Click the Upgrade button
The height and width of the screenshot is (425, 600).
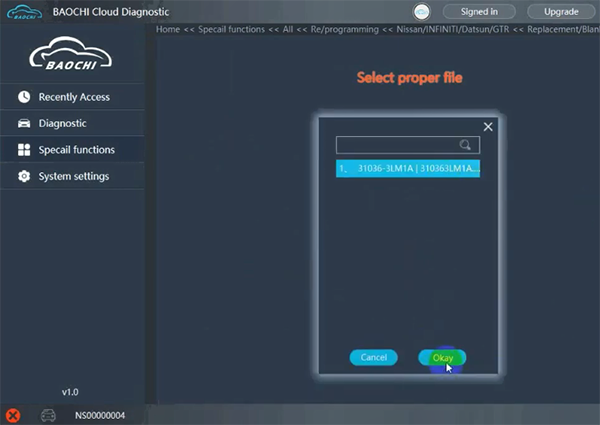coord(561,12)
